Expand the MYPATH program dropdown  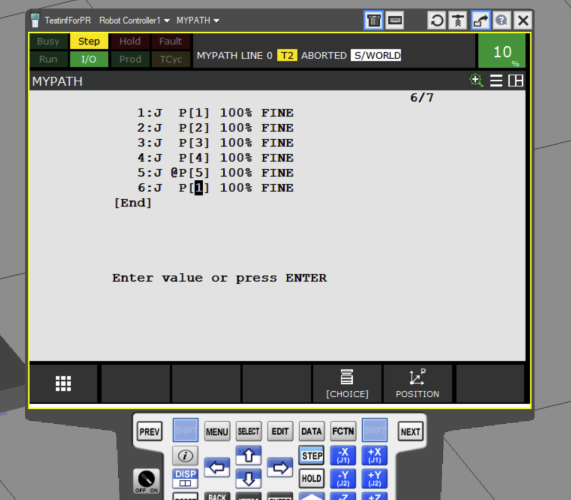(x=198, y=20)
